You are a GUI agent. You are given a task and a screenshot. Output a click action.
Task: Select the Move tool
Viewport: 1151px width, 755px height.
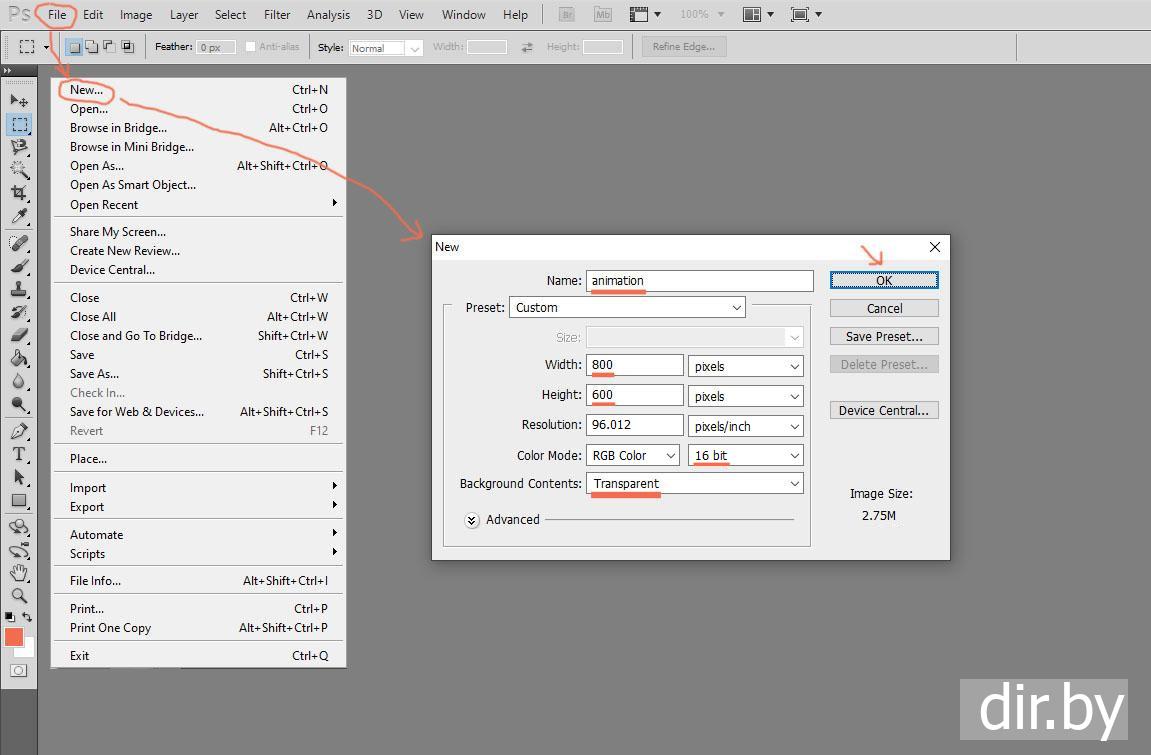coord(19,101)
